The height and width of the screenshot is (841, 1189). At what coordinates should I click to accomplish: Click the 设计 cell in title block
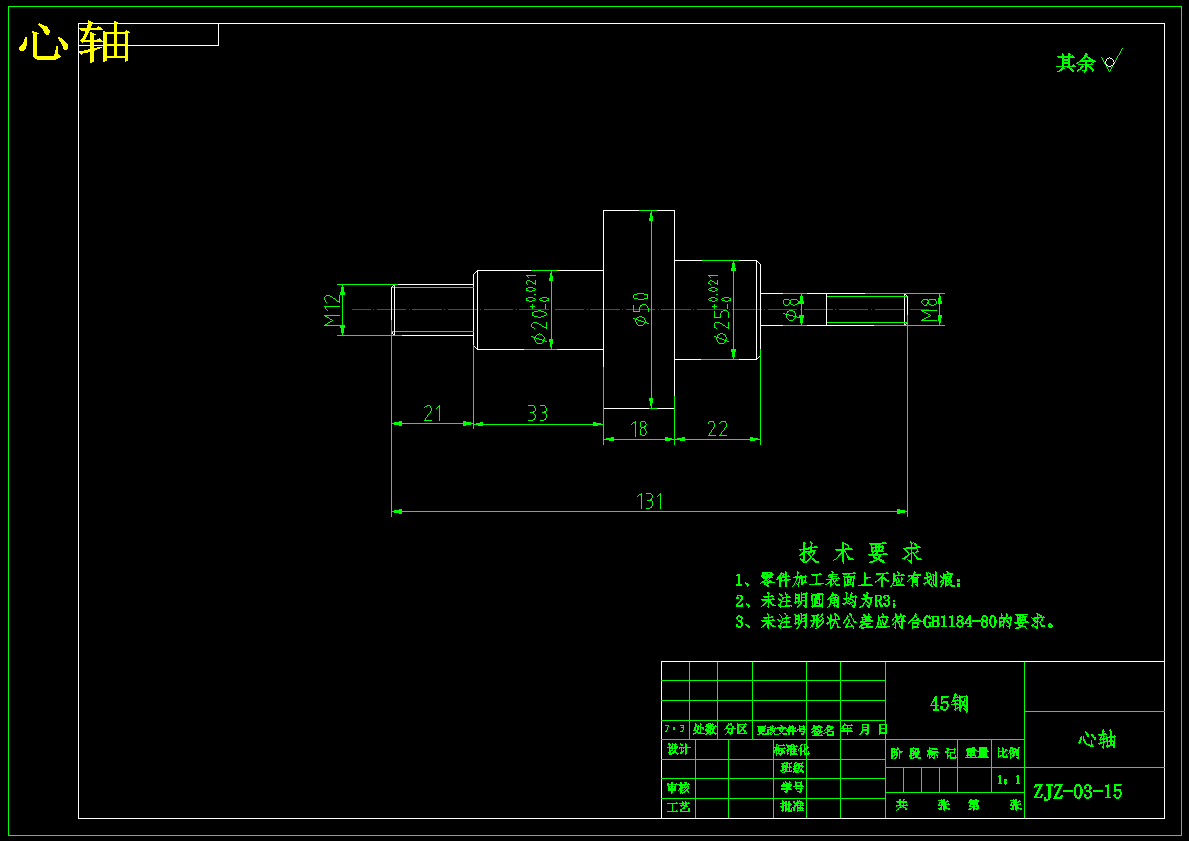[x=678, y=749]
